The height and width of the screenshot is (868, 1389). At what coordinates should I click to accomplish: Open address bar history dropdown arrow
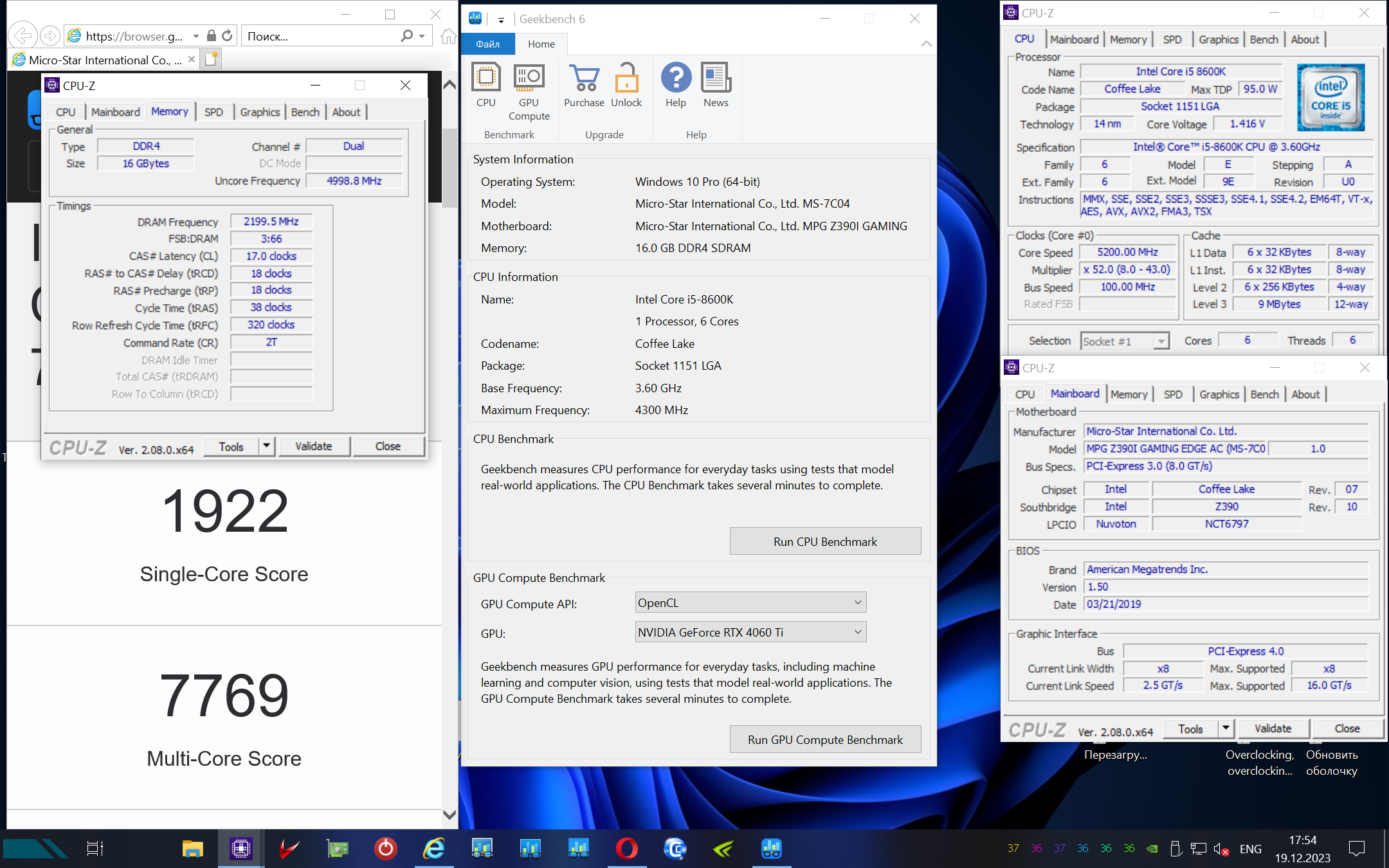196,37
